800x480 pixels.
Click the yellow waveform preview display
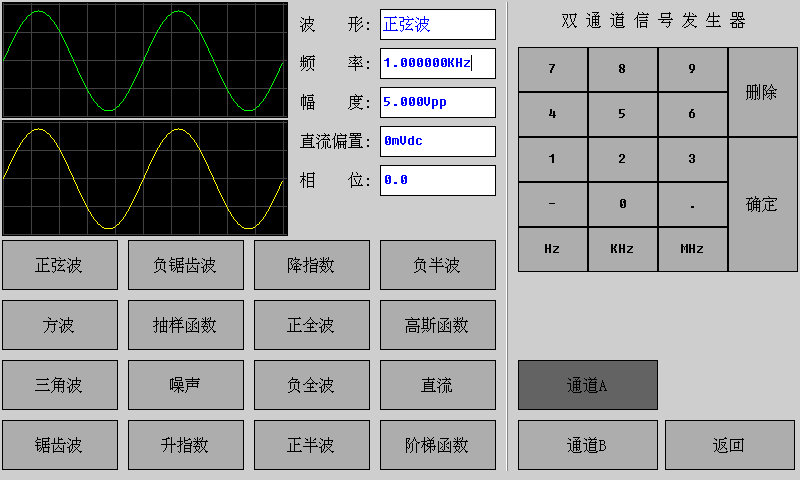[145, 178]
